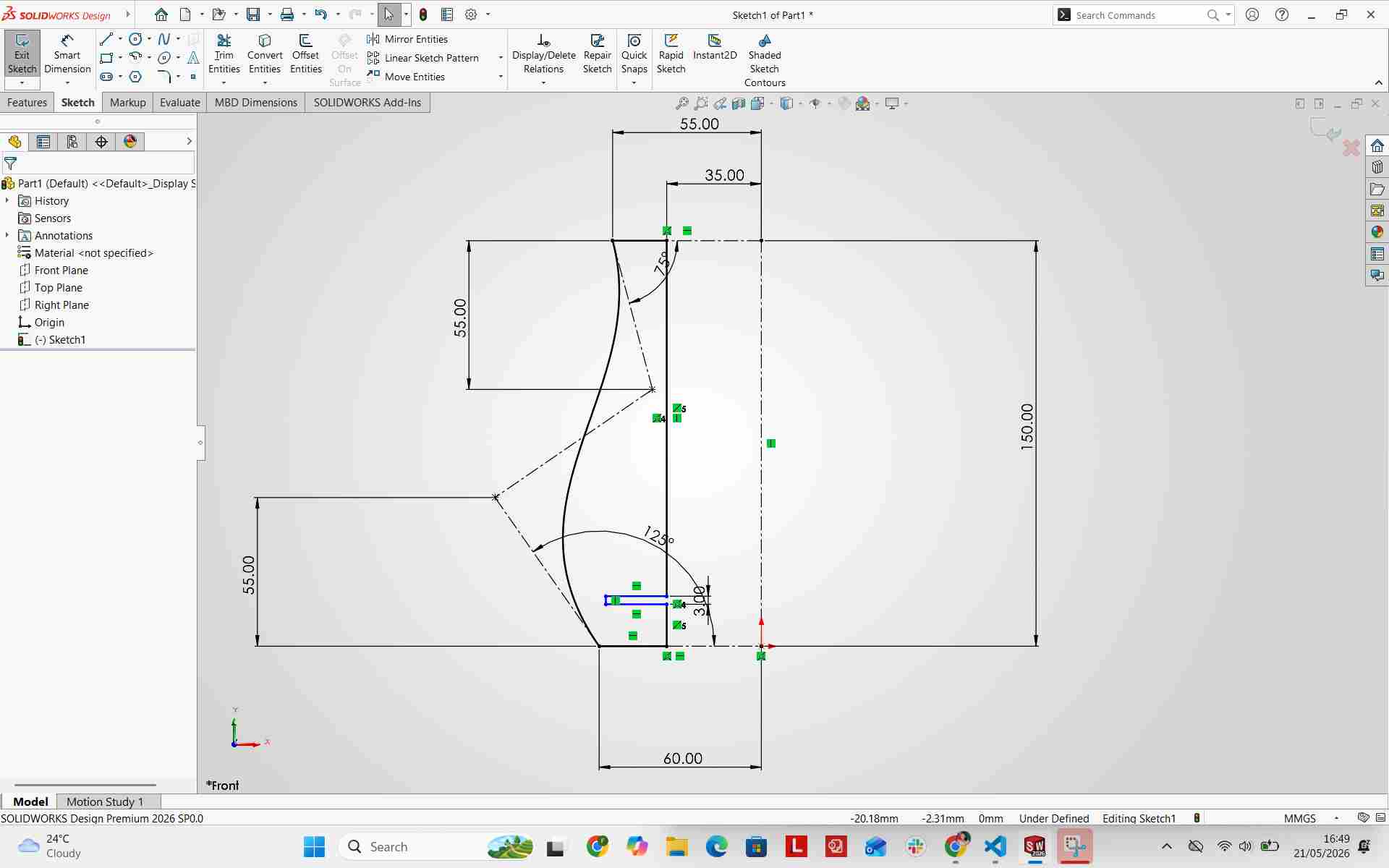Image resolution: width=1389 pixels, height=868 pixels.
Task: Open the ConfigurationManager tab
Action: click(x=72, y=142)
